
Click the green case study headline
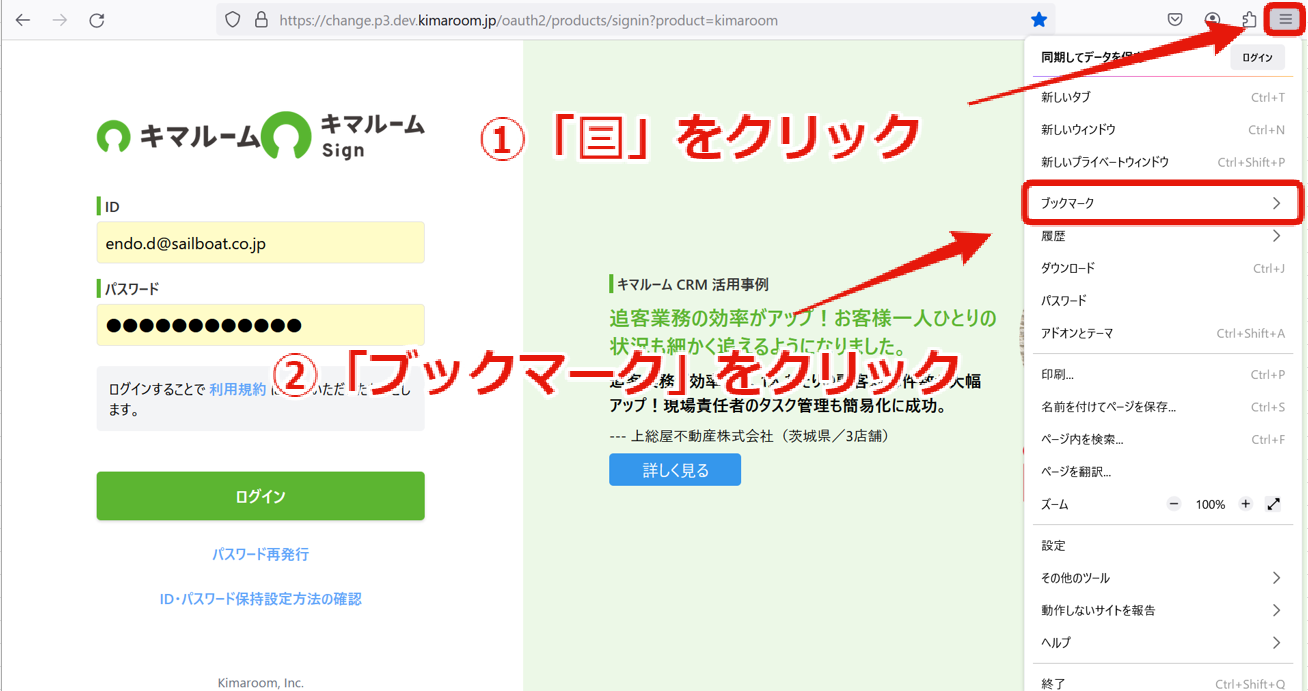[803, 334]
